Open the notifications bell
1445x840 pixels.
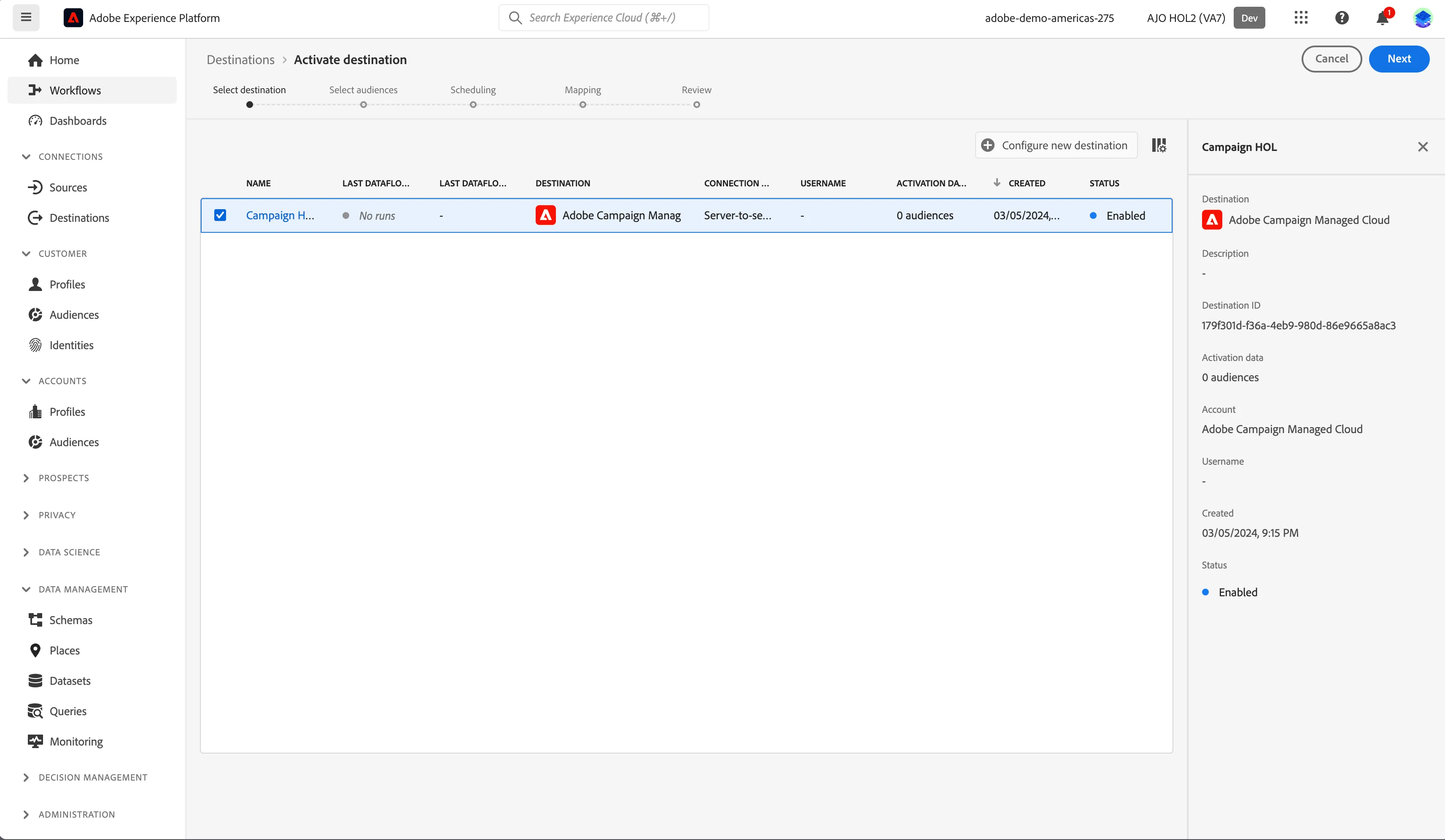(x=1383, y=18)
